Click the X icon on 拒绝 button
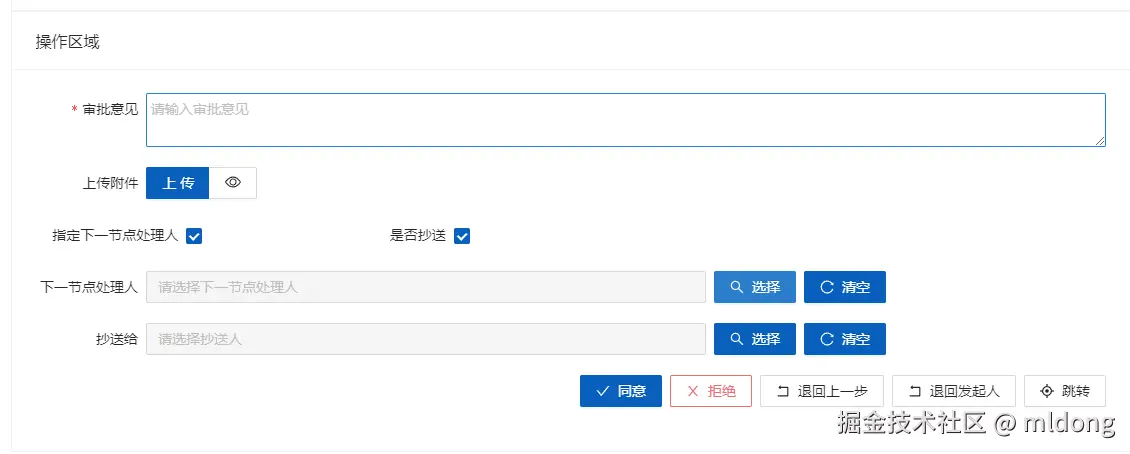The image size is (1130, 454). click(692, 391)
